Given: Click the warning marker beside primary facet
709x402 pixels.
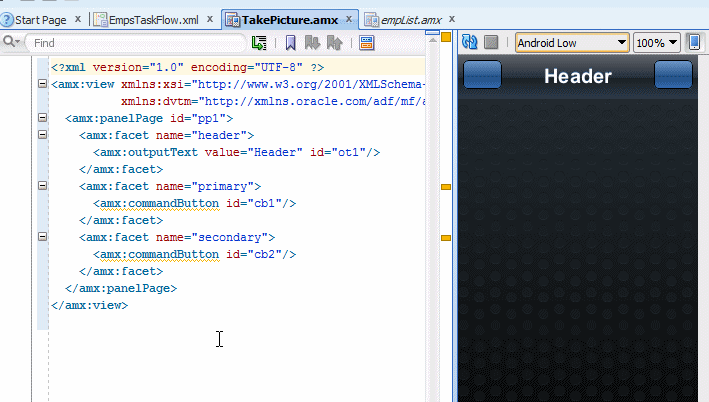Looking at the screenshot, I should (x=446, y=187).
